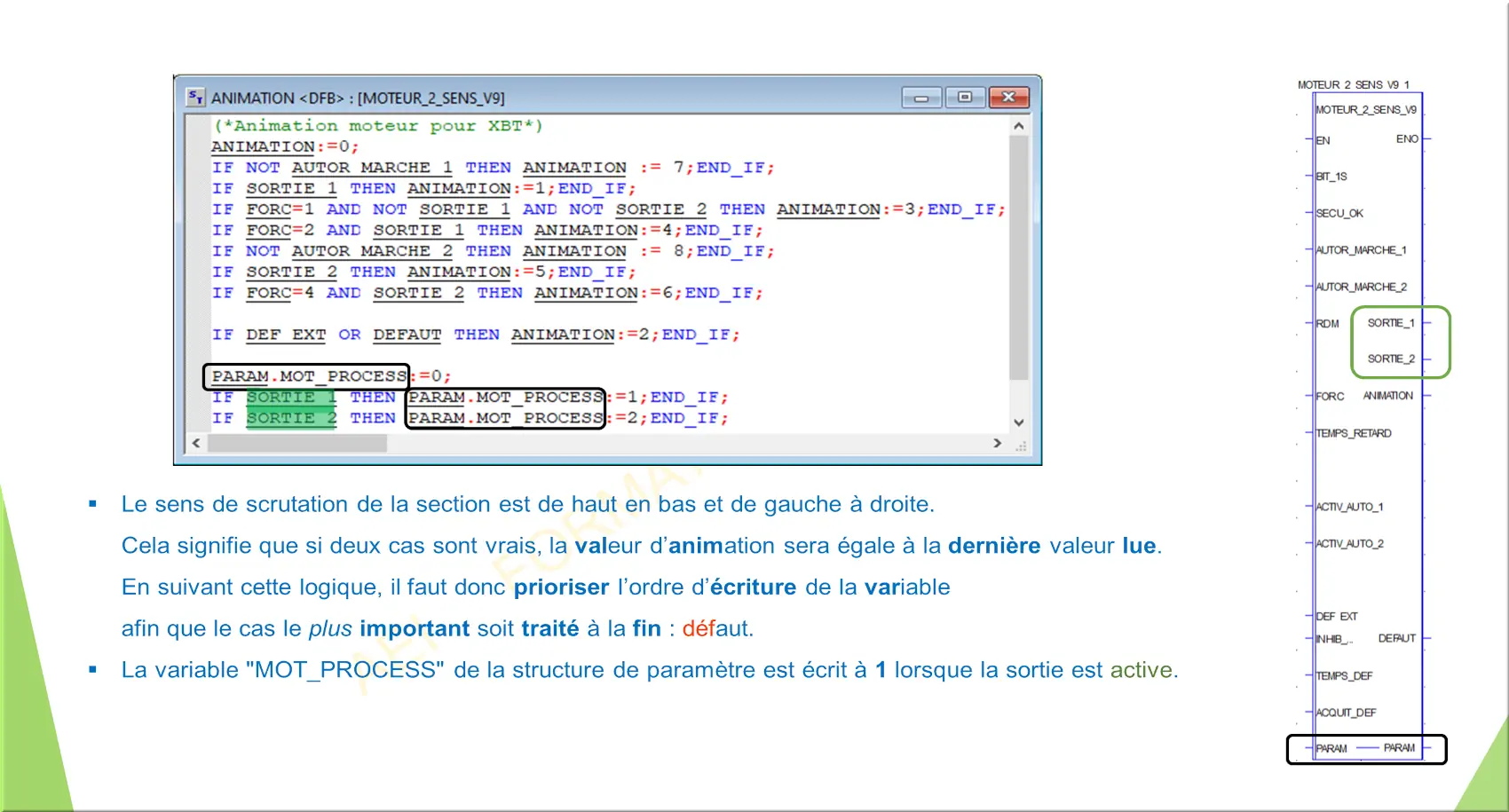Click the AUTOR_MARCHE_2 pin on the block
1509x812 pixels.
(x=1361, y=287)
